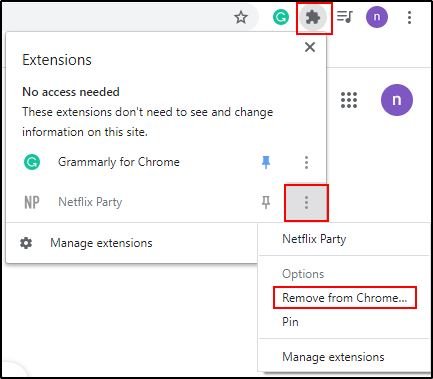Click the gear icon beside Manage extensions
The height and width of the screenshot is (379, 433).
[26, 243]
